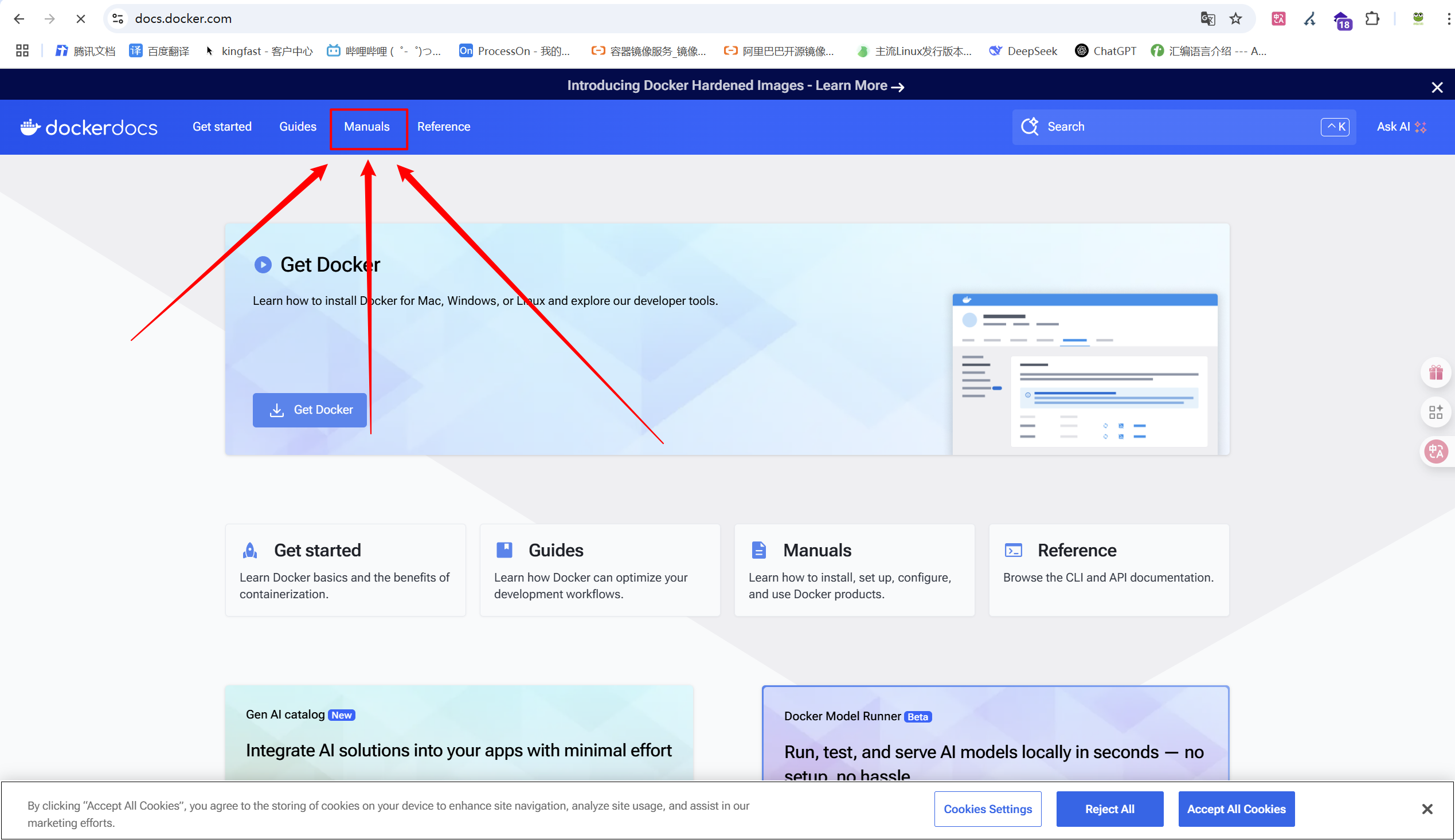
Task: Dismiss the Docker Hardened Images announcement banner
Action: (1437, 87)
